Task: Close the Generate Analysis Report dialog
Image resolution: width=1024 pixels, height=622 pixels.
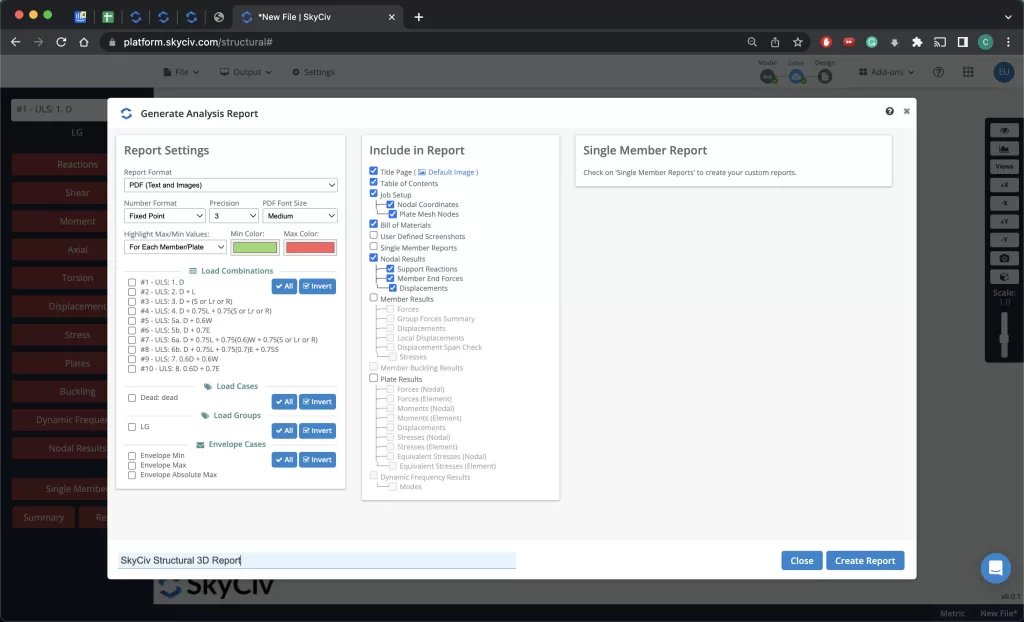Action: [x=906, y=111]
